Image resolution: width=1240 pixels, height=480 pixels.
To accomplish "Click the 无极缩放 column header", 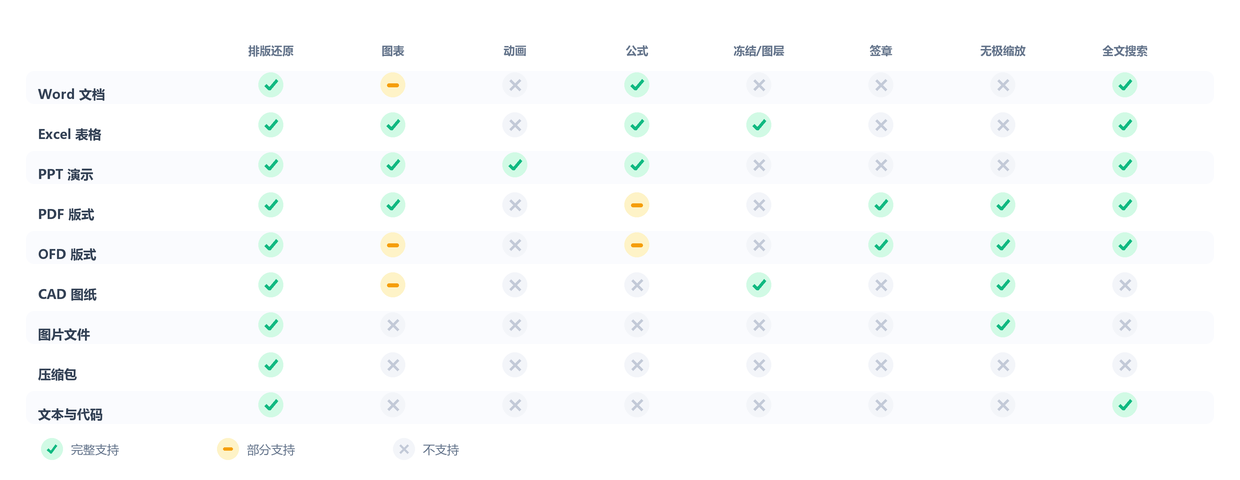I will point(1003,51).
